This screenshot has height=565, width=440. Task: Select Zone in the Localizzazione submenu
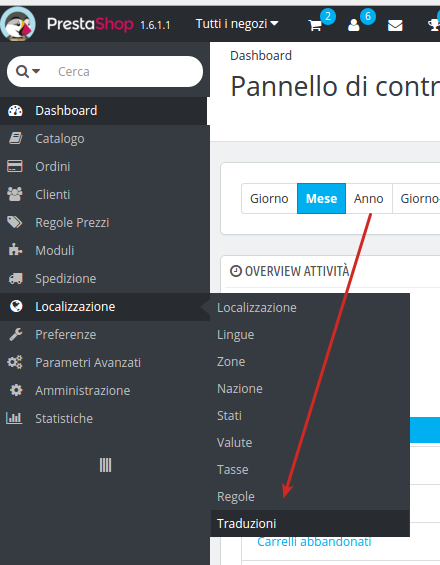click(x=310, y=361)
